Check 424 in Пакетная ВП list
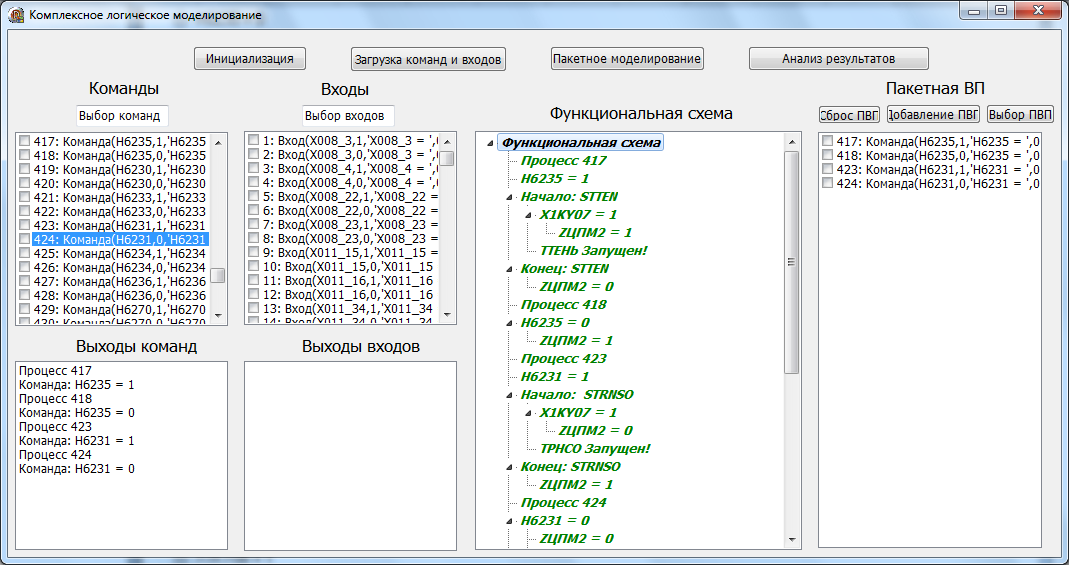The height and width of the screenshot is (565, 1069). (828, 183)
